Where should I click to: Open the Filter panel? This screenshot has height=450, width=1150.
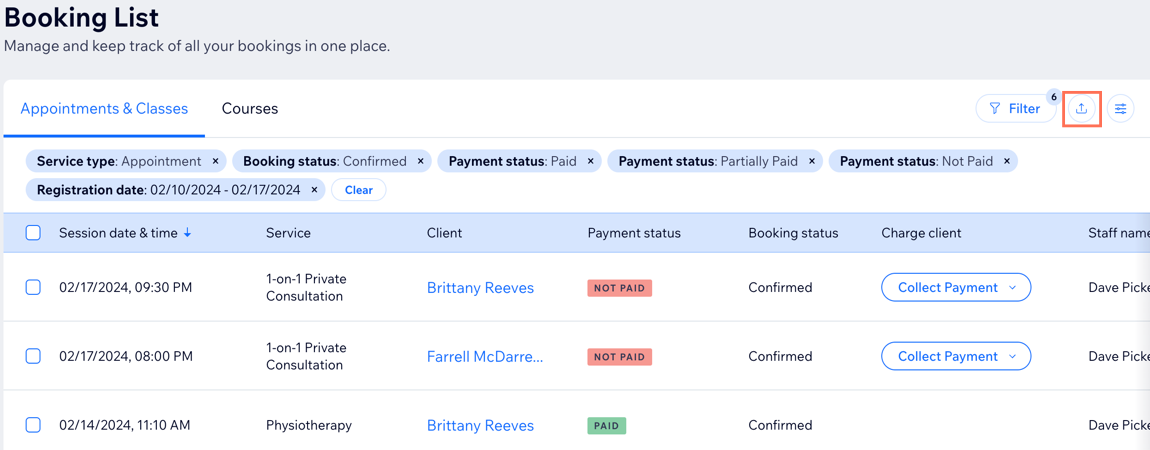pos(1015,108)
